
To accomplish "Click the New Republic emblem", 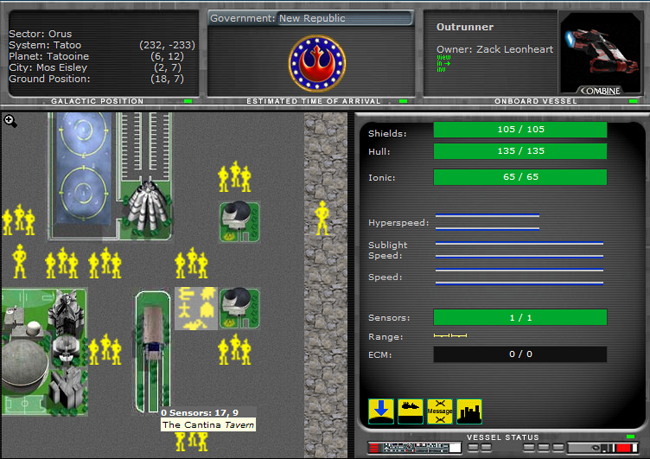I will click(318, 63).
